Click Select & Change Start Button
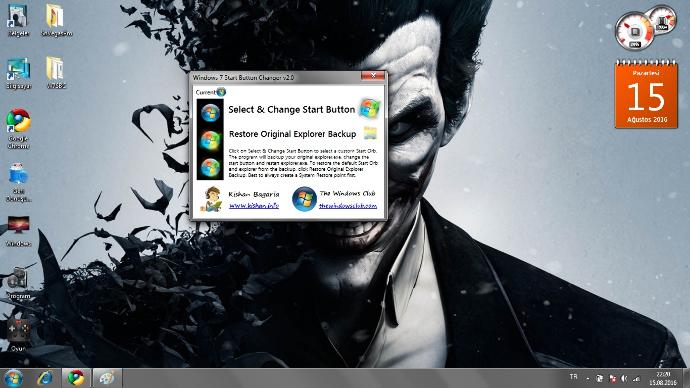The width and height of the screenshot is (690, 388). pyautogui.click(x=291, y=110)
